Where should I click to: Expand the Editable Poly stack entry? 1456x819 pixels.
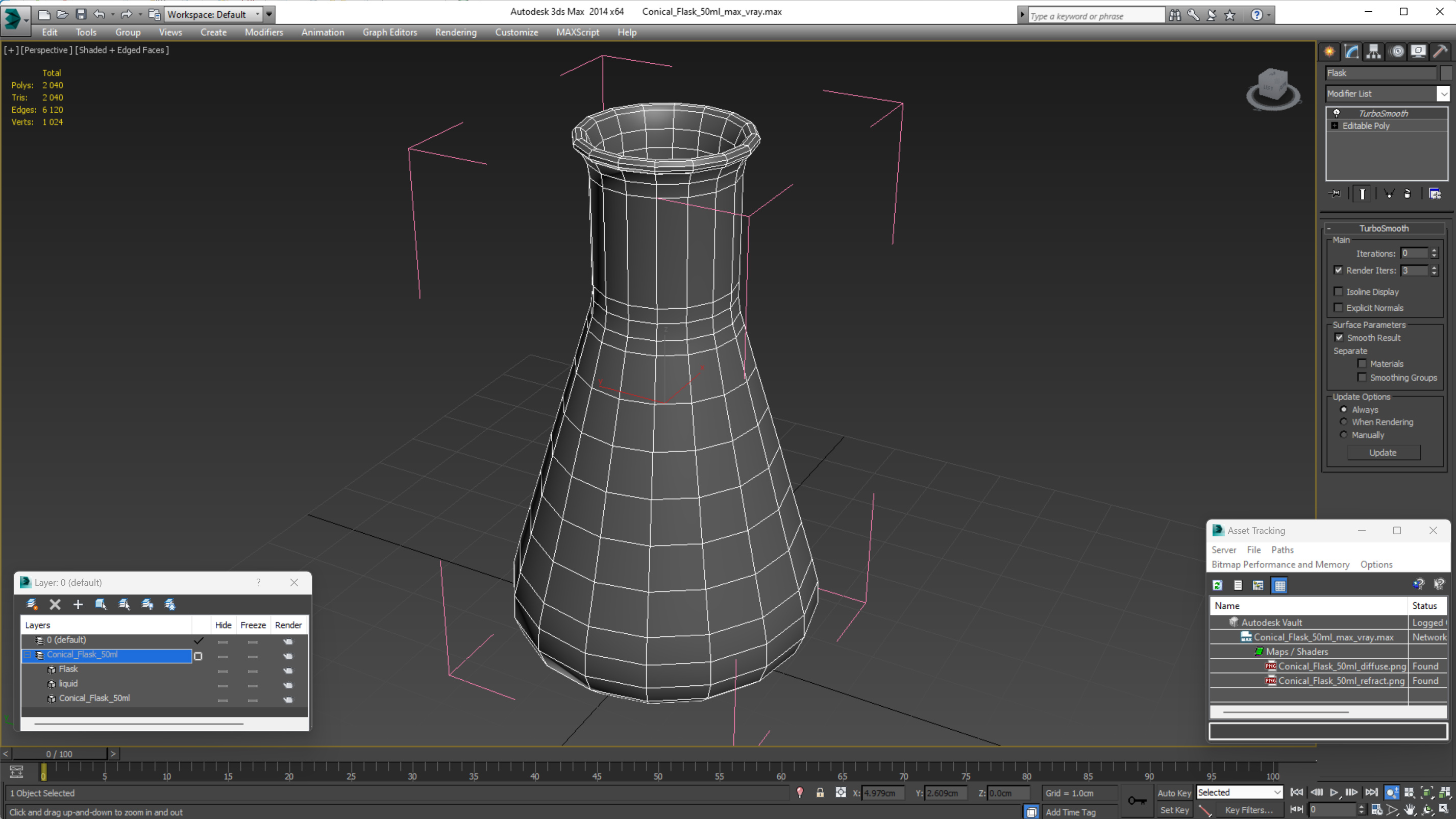[1335, 126]
